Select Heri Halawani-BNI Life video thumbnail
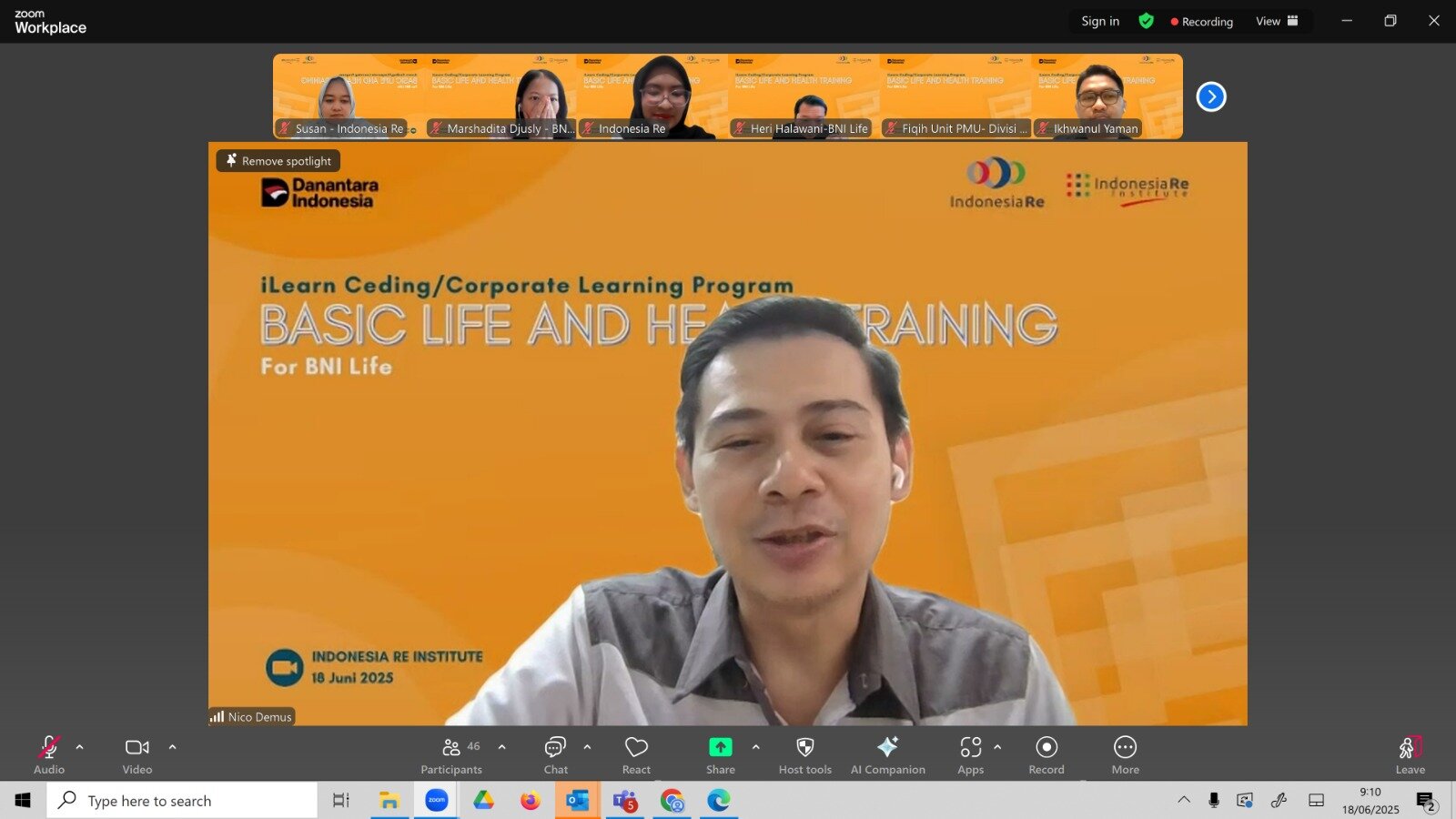Image resolution: width=1456 pixels, height=819 pixels. [x=804, y=96]
